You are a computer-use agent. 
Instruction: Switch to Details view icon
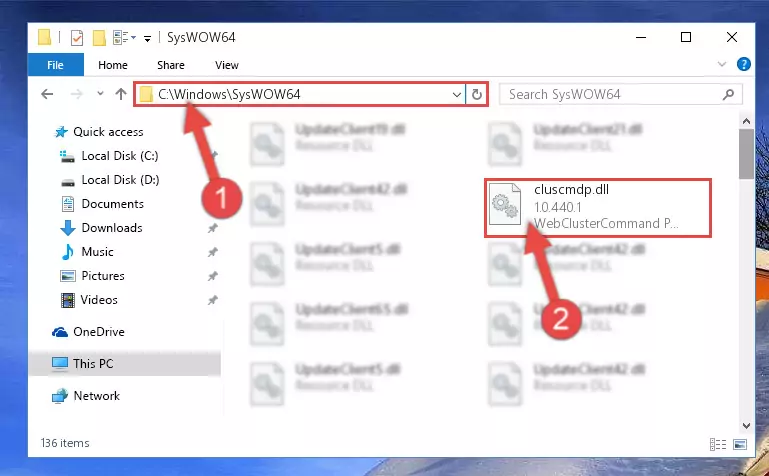pos(718,445)
